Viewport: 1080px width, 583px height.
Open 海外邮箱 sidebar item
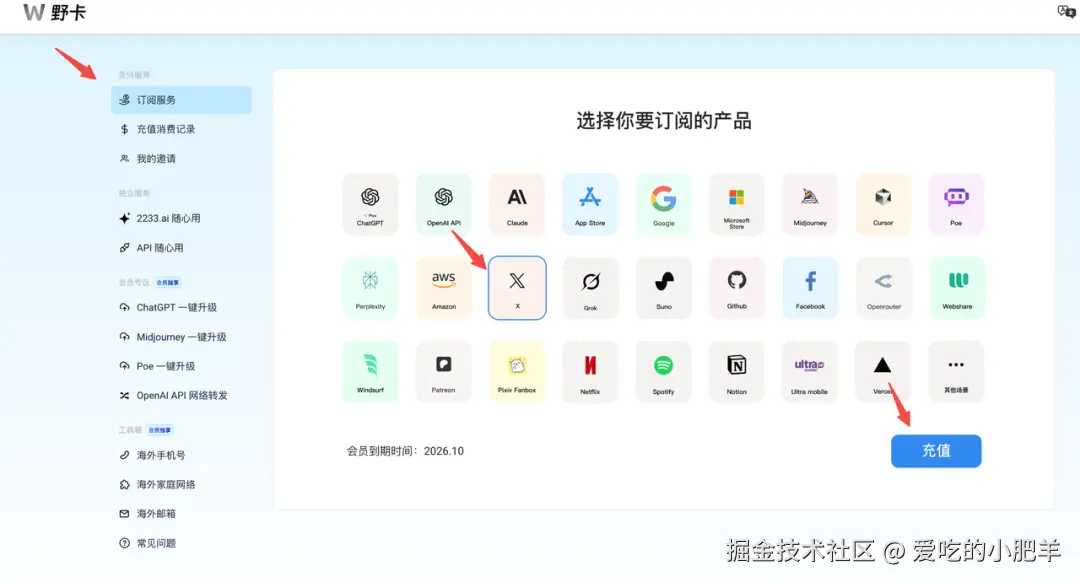[x=181, y=513]
